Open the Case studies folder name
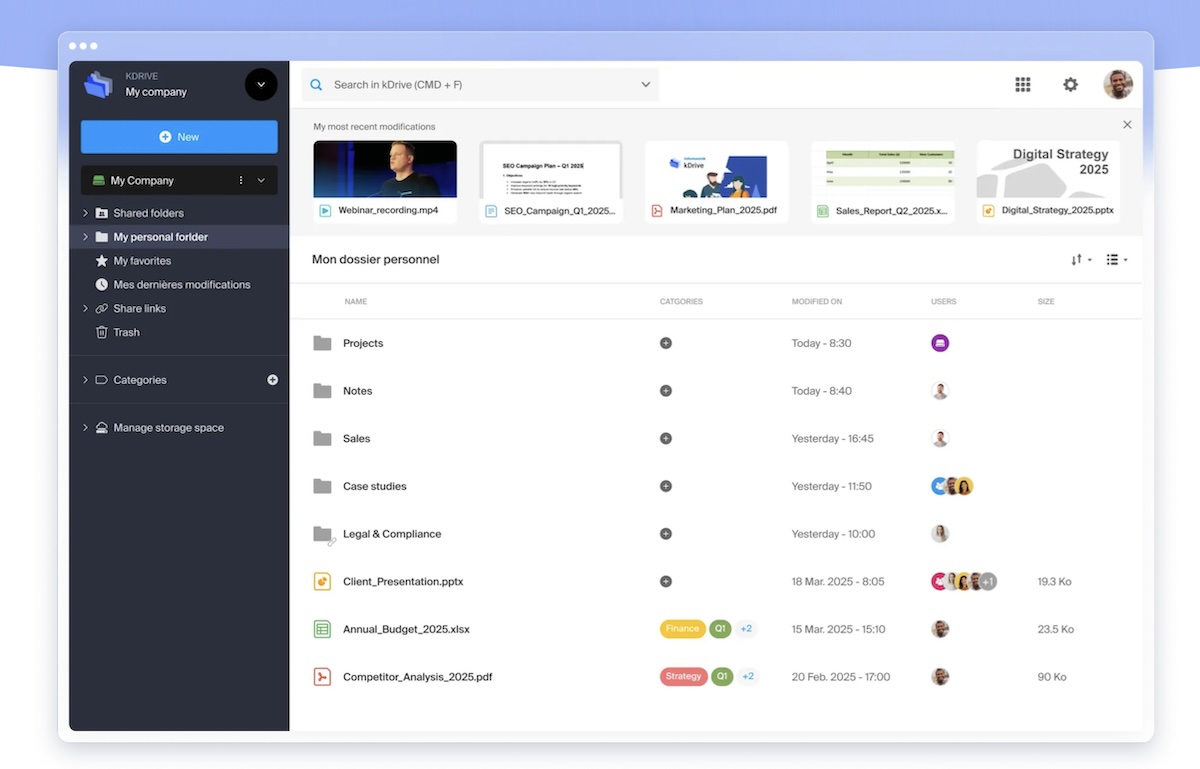This screenshot has width=1200, height=769. 375,487
